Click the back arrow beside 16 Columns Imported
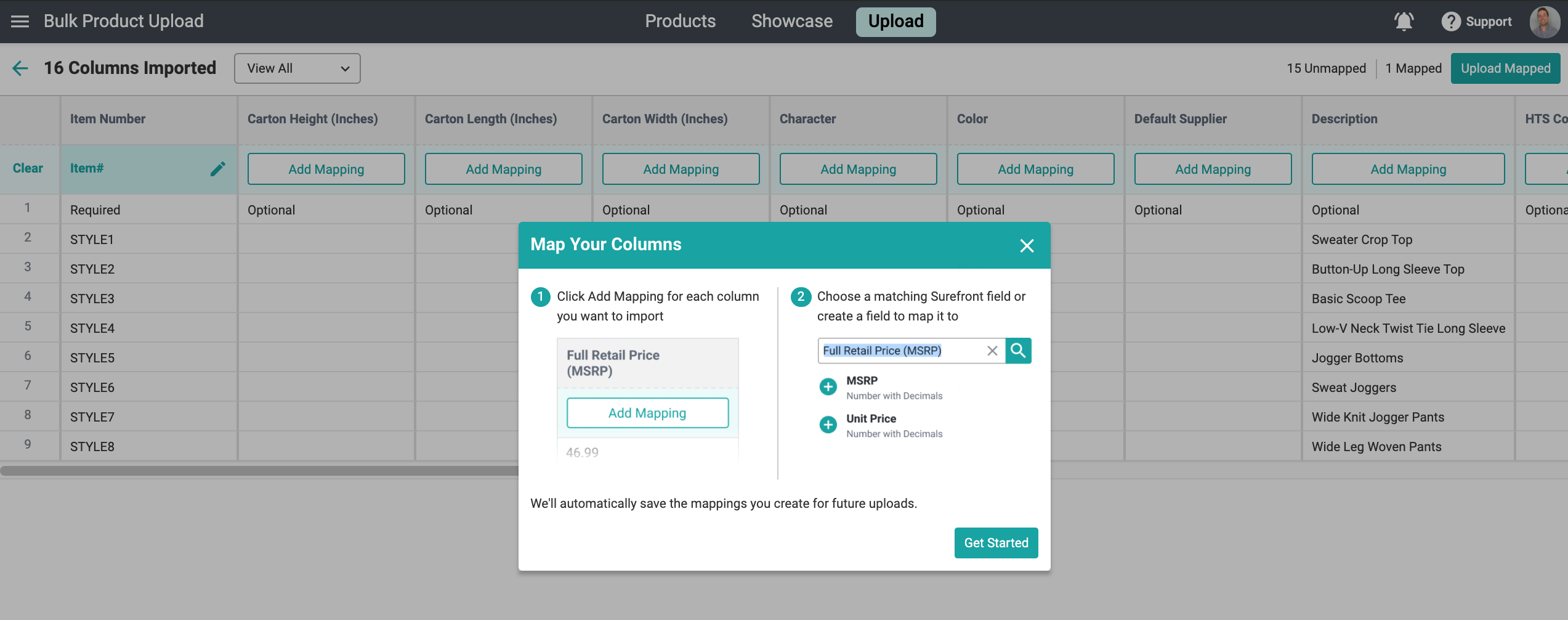The image size is (1568, 620). click(x=20, y=68)
